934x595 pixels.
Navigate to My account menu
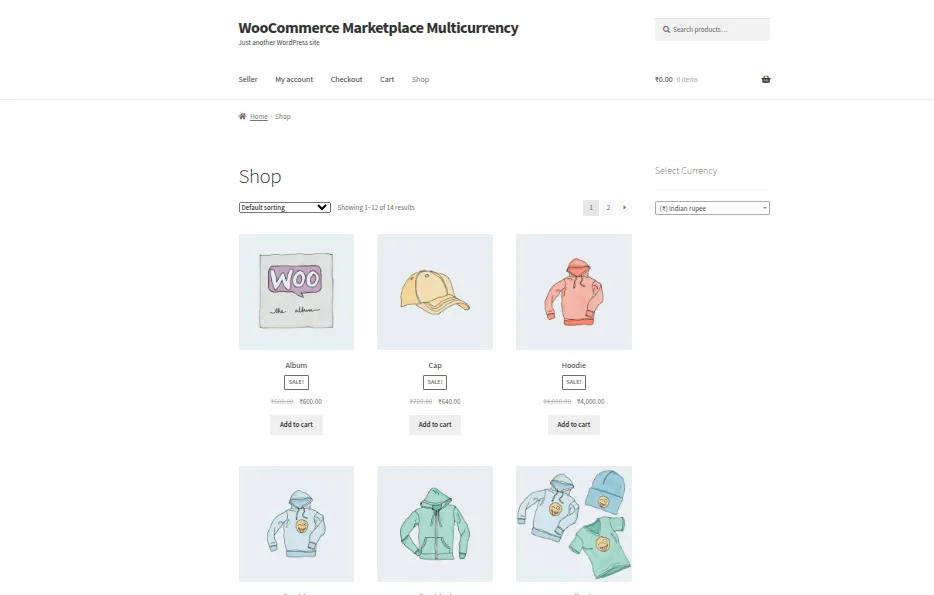tap(294, 79)
